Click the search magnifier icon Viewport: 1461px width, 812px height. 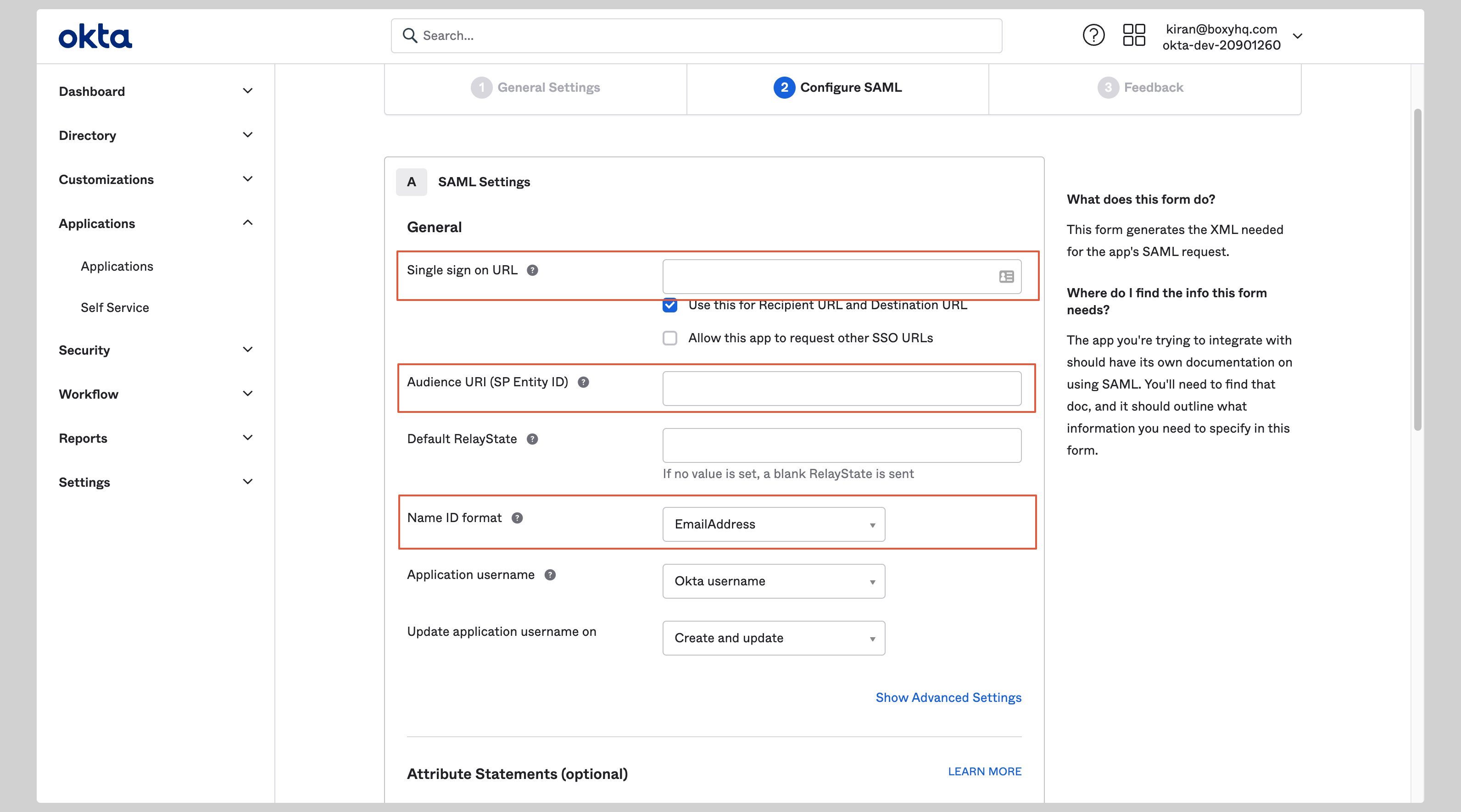tap(409, 36)
